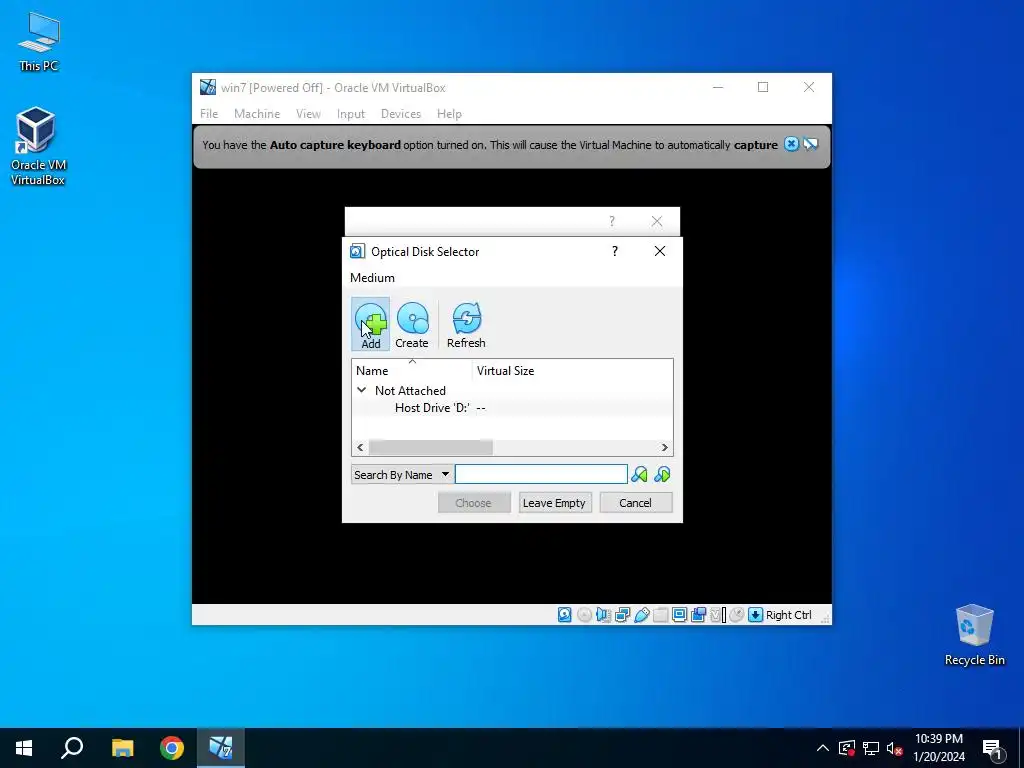Screen dimensions: 1024x768
Task: Click the Optical Disk Selector help question mark
Action: (x=615, y=251)
